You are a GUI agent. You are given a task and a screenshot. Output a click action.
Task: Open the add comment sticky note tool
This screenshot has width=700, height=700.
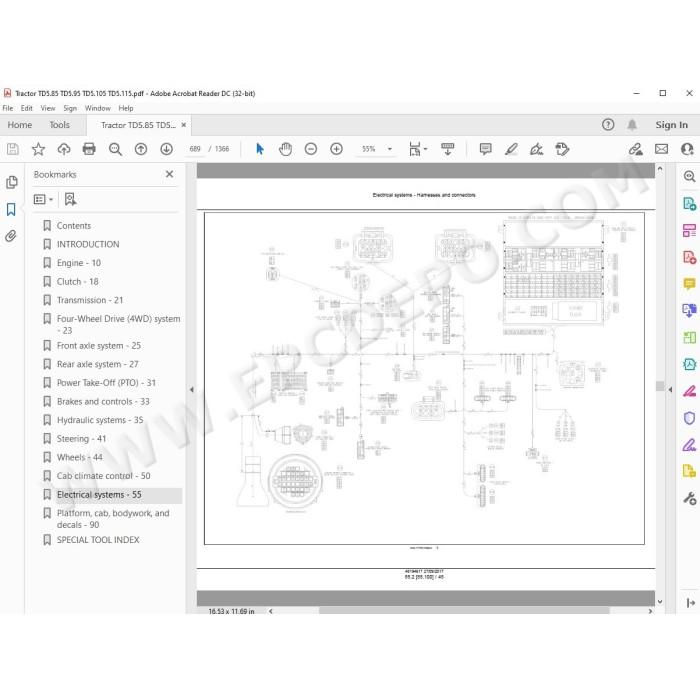[x=485, y=149]
